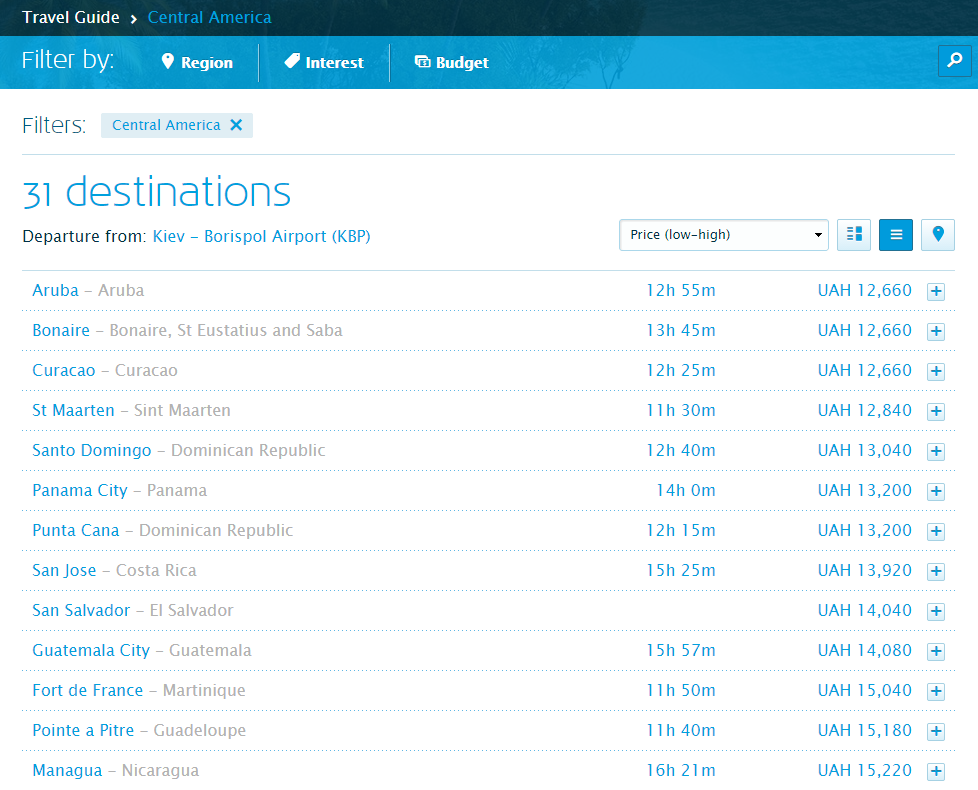Expand the Pointe a Pitre row plus icon
Image resolution: width=978 pixels, height=790 pixels.
click(936, 731)
